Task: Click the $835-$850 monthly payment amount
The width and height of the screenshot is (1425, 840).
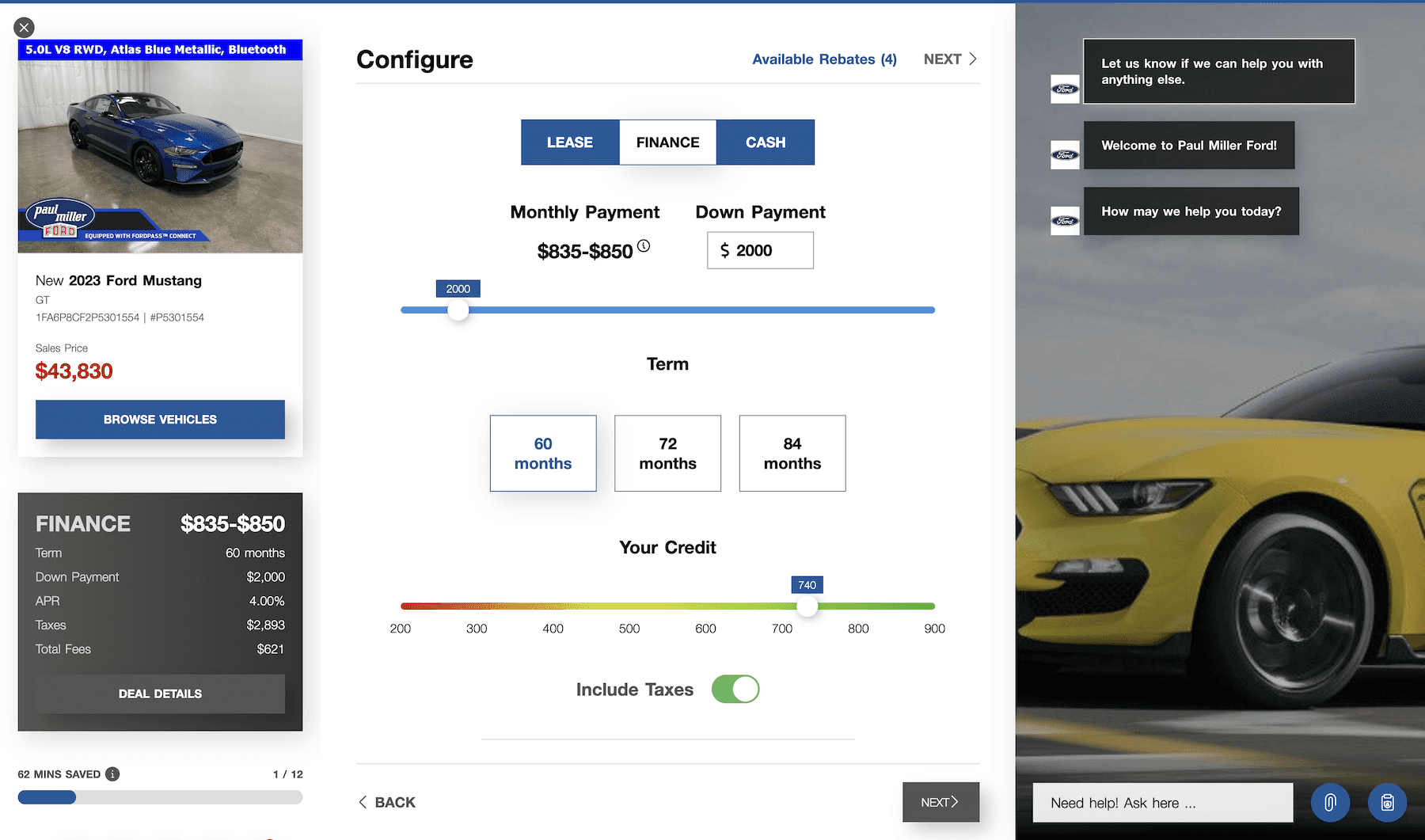Action: click(585, 252)
